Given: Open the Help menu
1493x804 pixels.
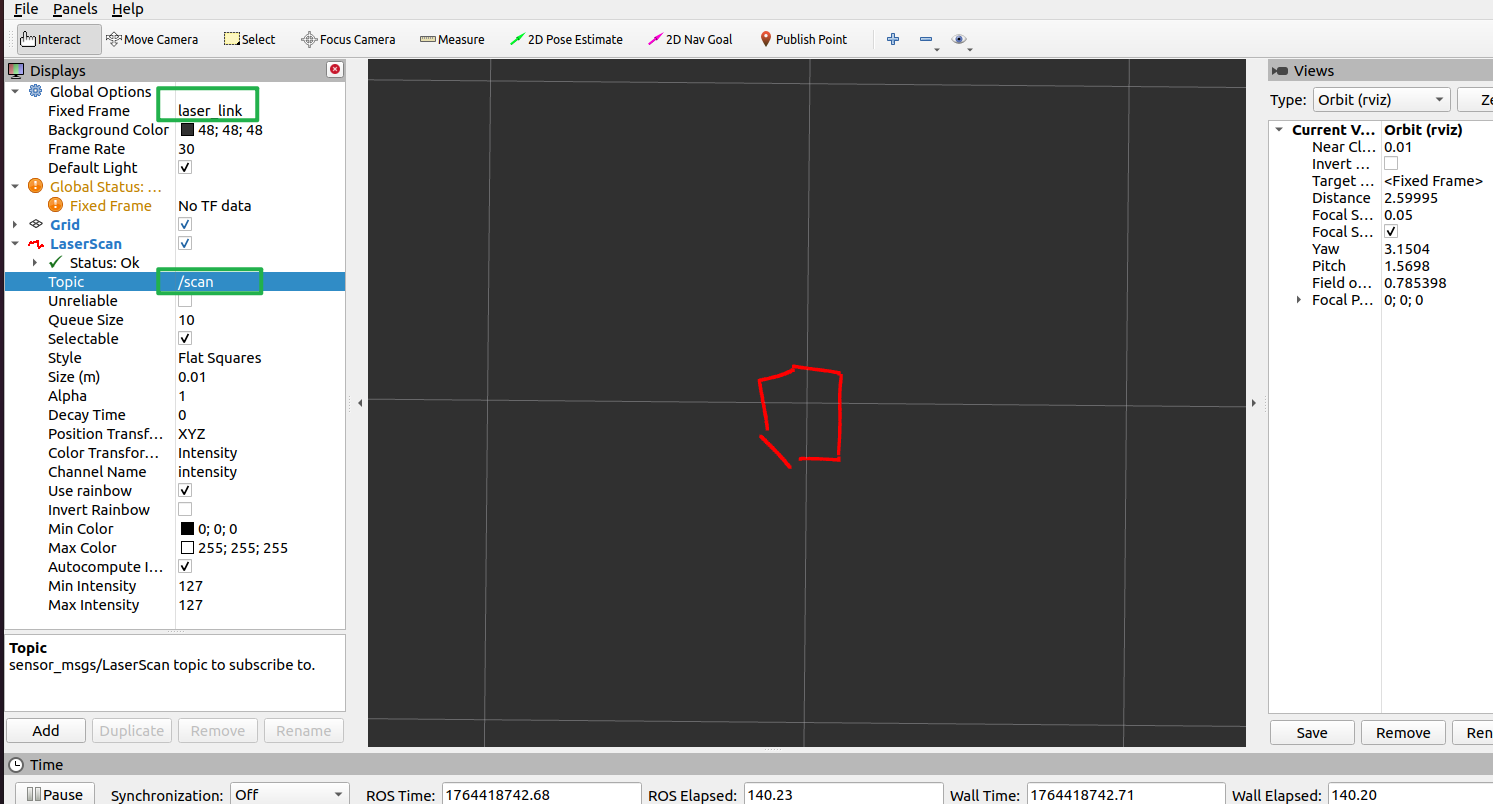Looking at the screenshot, I should 127,9.
